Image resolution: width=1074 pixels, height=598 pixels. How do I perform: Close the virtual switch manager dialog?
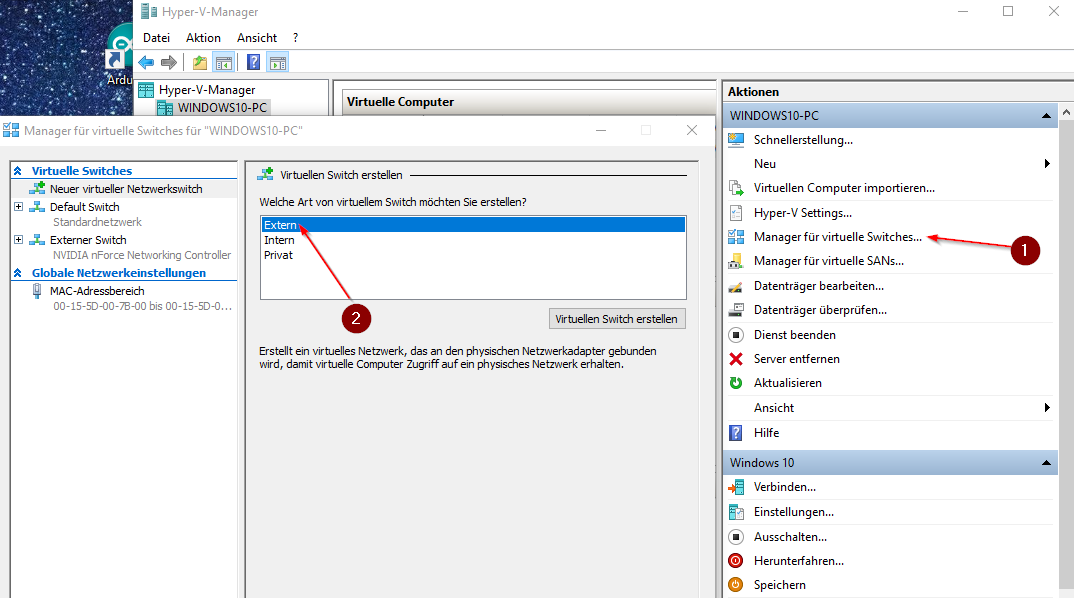pos(692,130)
